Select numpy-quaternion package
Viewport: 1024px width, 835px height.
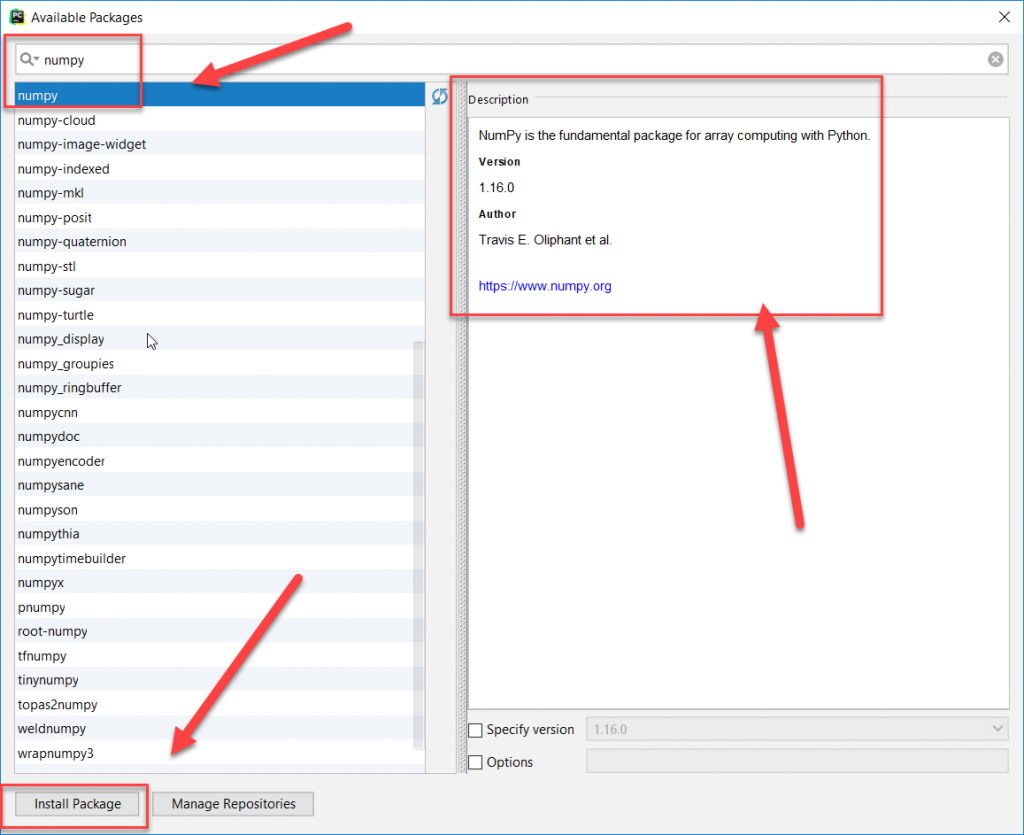tap(220, 242)
